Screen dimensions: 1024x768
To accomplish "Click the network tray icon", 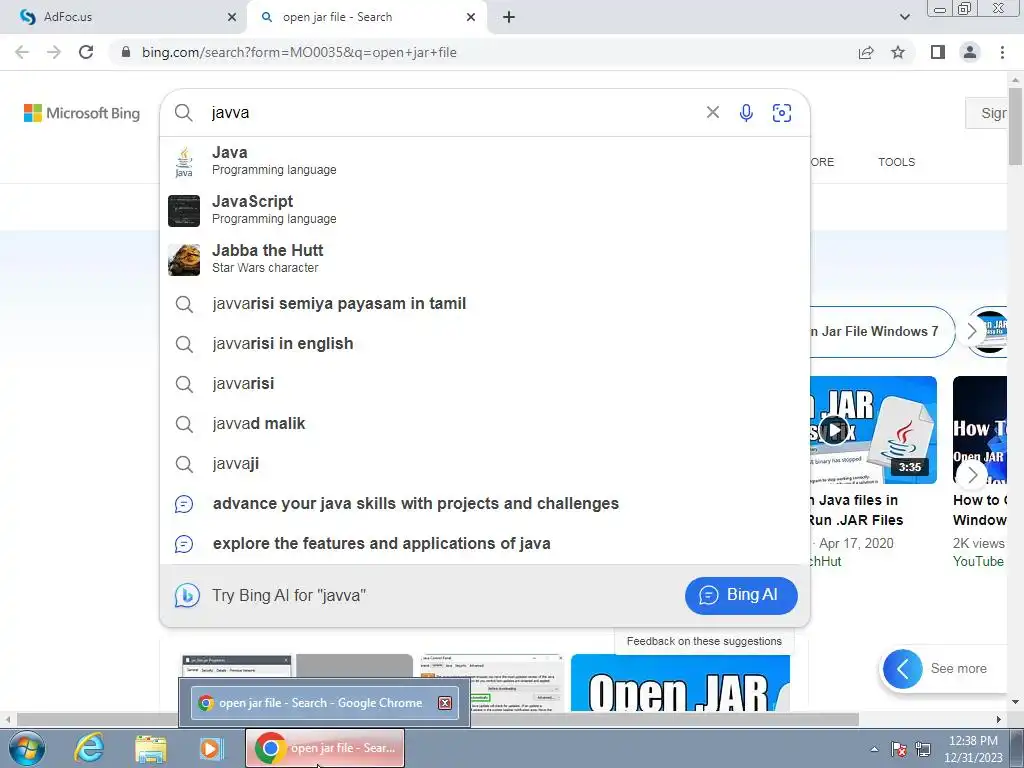I will [x=923, y=749].
